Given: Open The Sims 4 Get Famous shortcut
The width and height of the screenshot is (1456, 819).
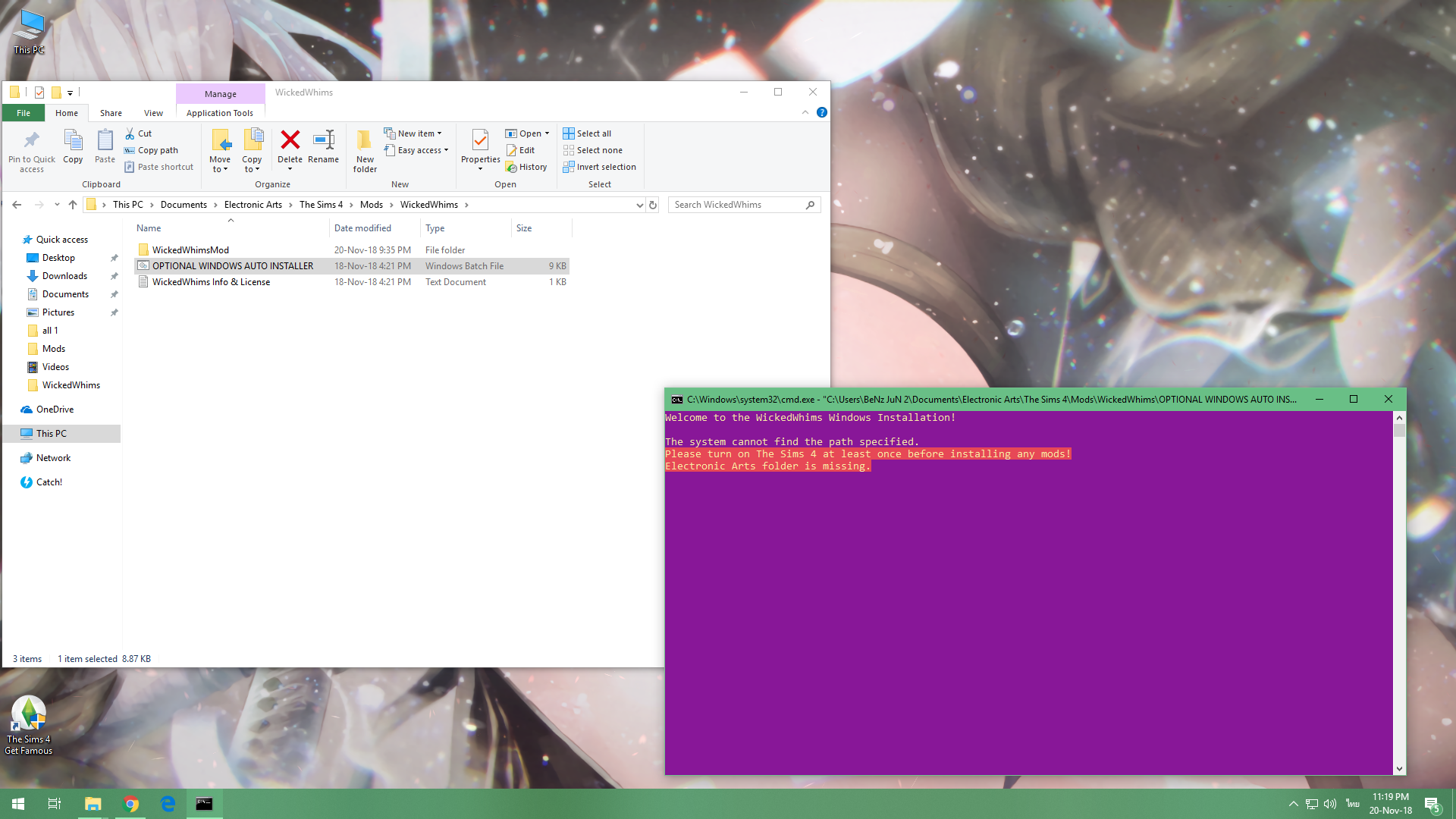Looking at the screenshot, I should [x=29, y=726].
